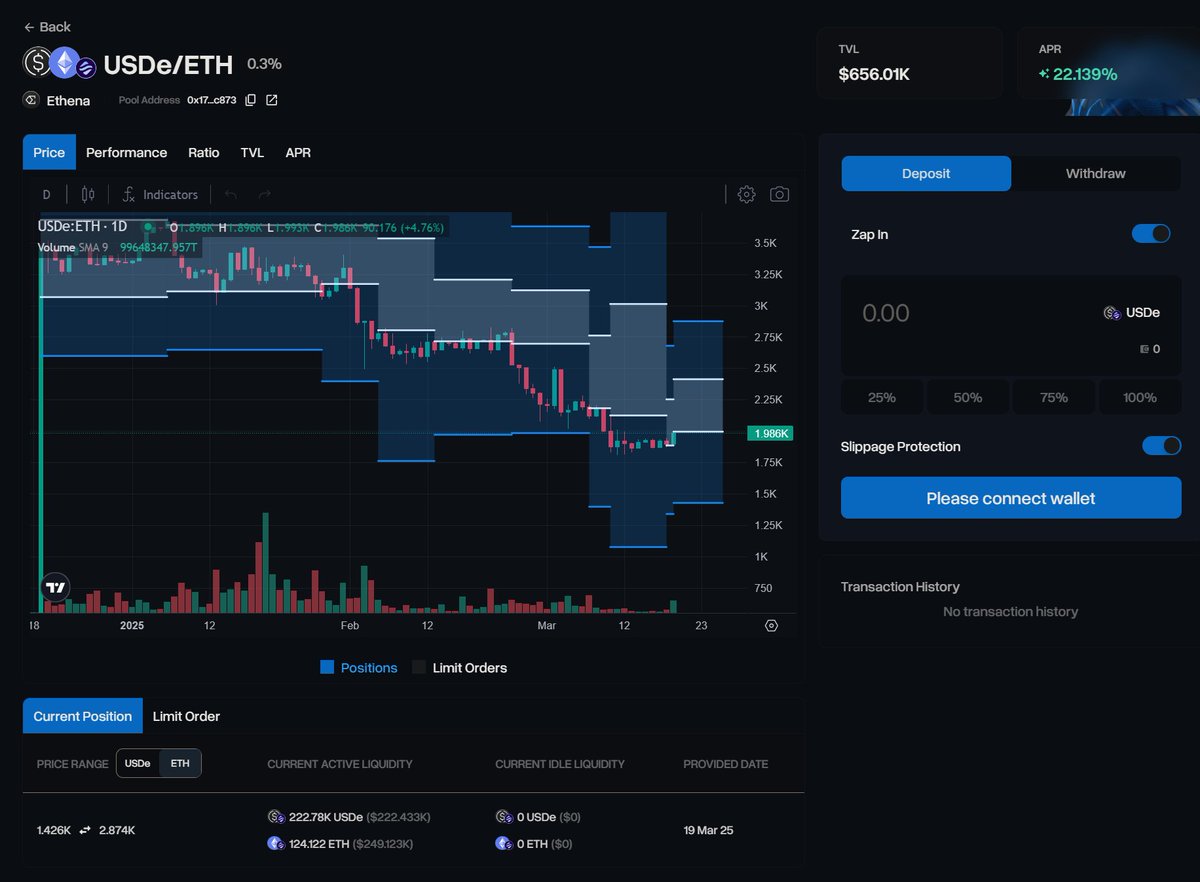Switch to the Price chart tab
Image resolution: width=1200 pixels, height=882 pixels.
(x=49, y=153)
